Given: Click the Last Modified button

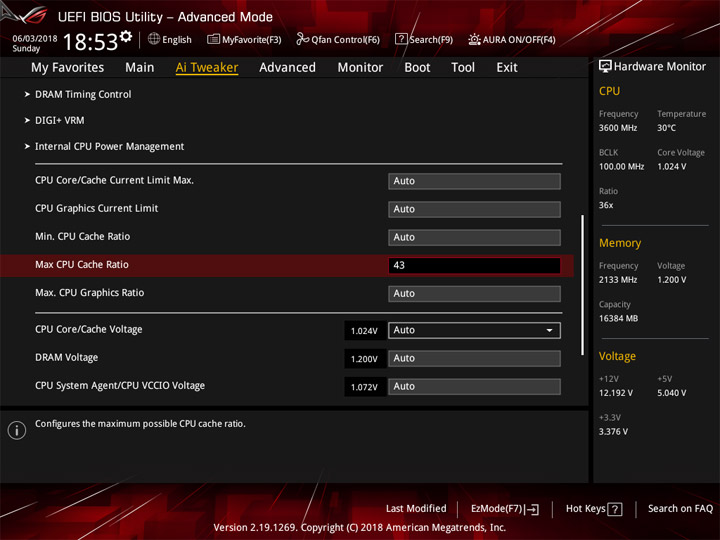Looking at the screenshot, I should coord(416,509).
